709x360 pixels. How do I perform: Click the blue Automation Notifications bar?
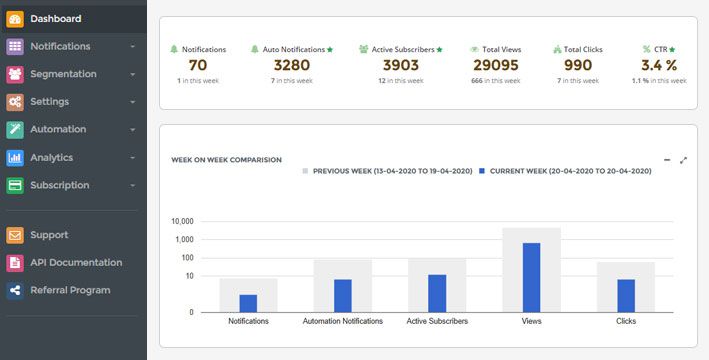click(x=343, y=295)
